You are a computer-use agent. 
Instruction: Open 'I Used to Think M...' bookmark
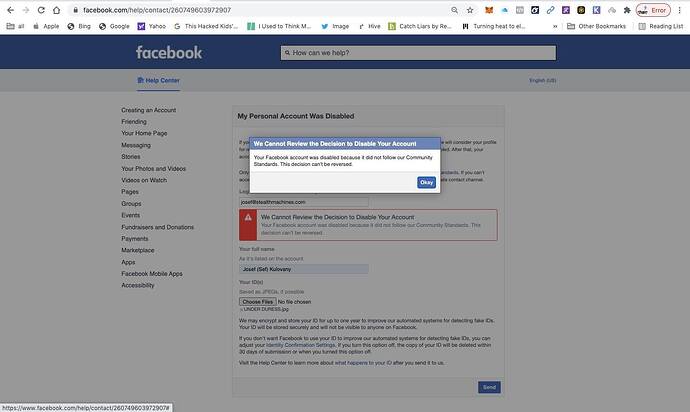279,26
